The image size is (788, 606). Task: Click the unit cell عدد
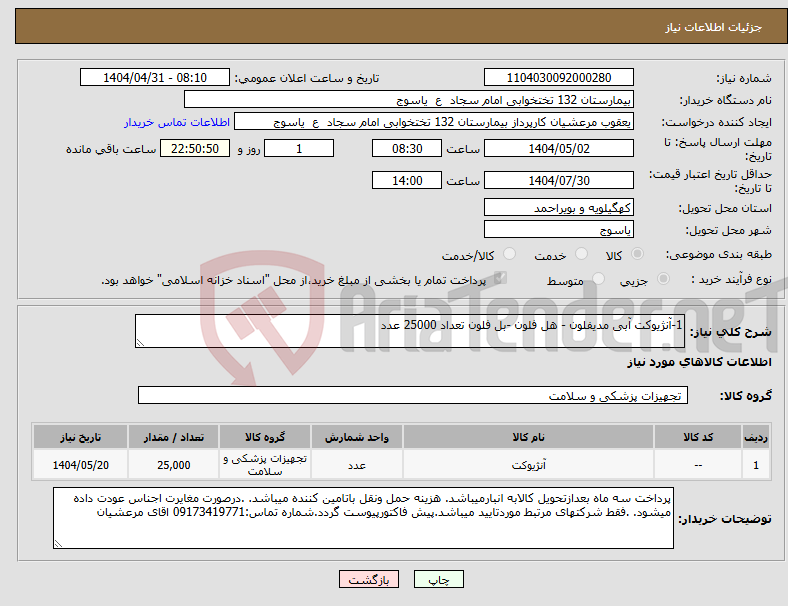pos(356,465)
